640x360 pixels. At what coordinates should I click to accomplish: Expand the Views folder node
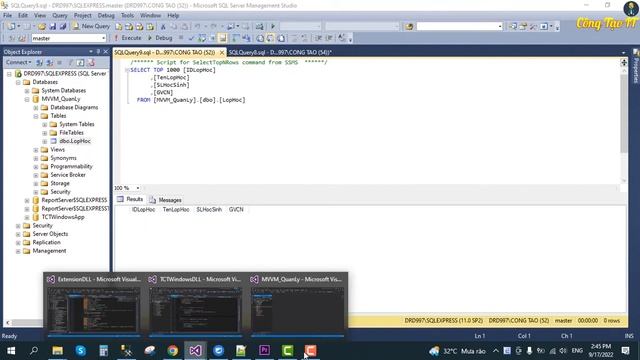click(36, 150)
